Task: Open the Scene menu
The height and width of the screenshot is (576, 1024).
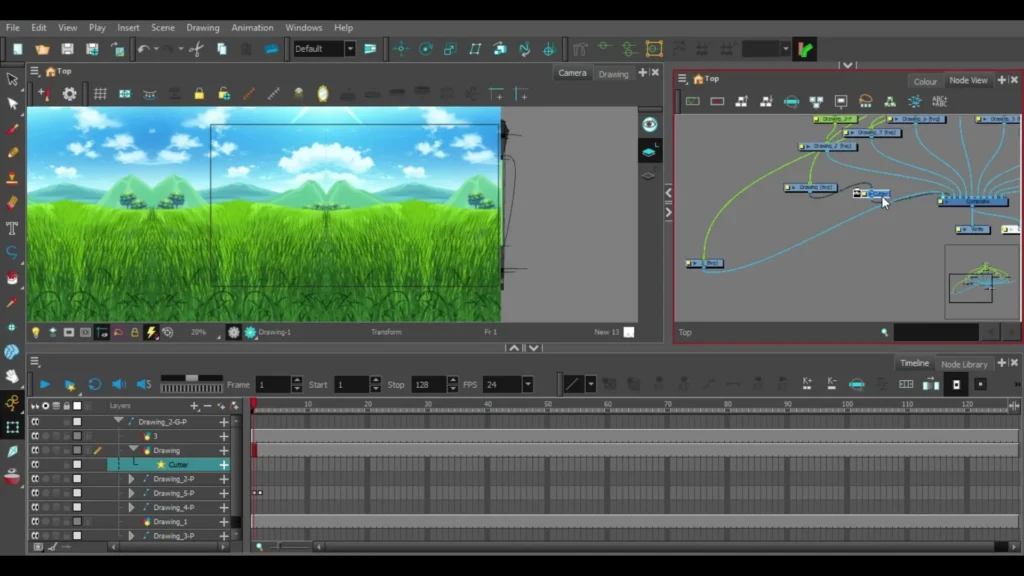Action: click(163, 27)
